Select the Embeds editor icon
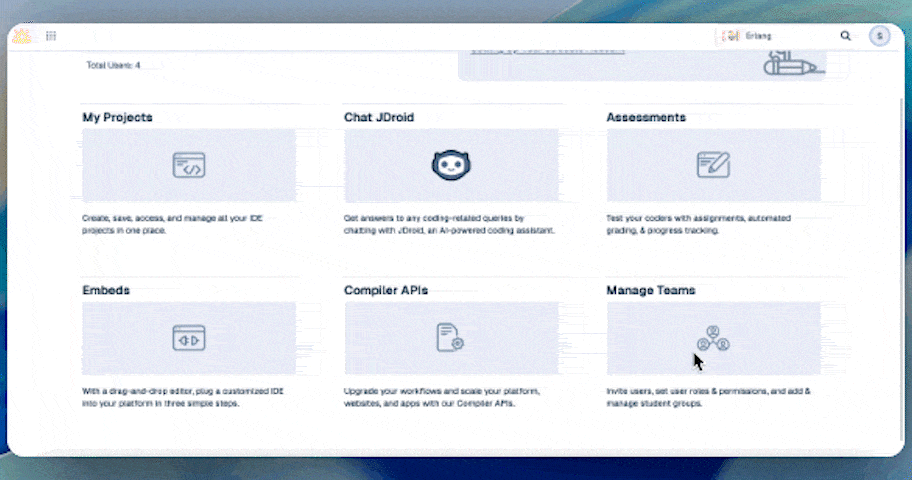The height and width of the screenshot is (480, 912). [x=189, y=338]
